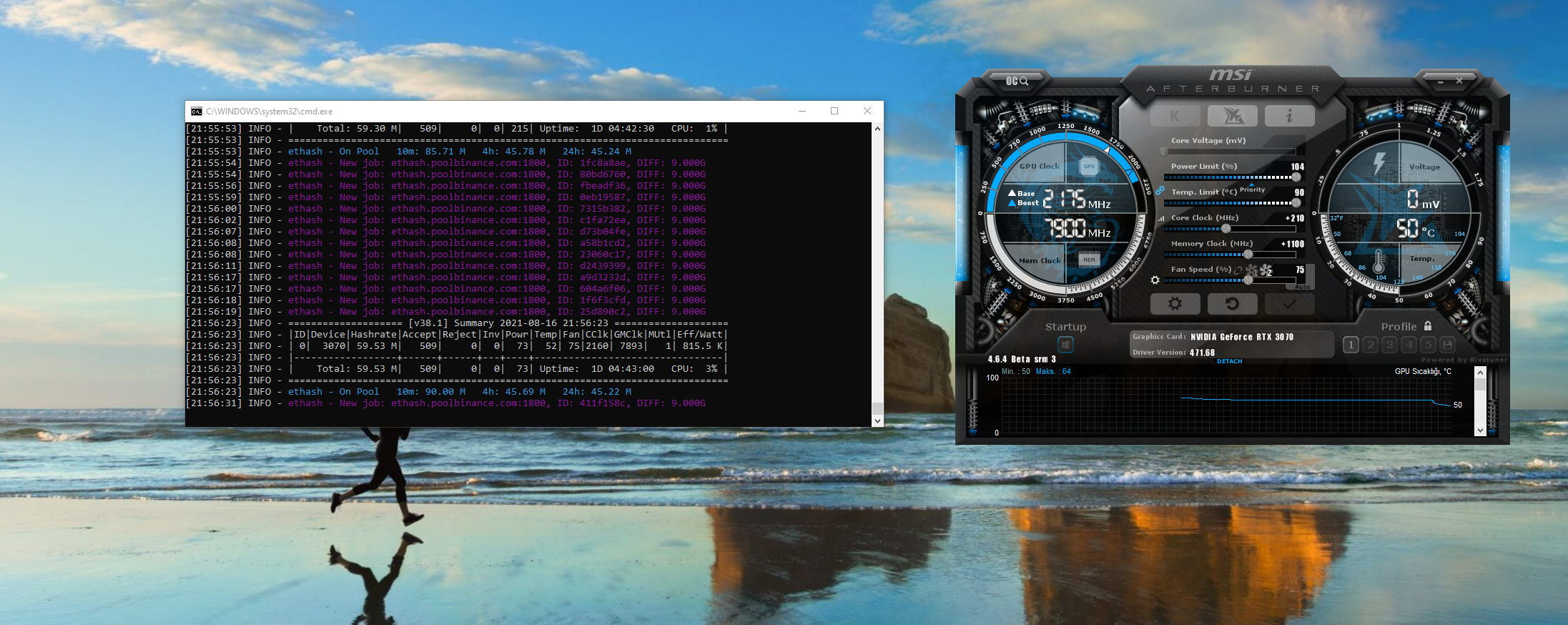This screenshot has width=1568, height=625.
Task: Close the MSI Afterburner window
Action: (x=1459, y=82)
